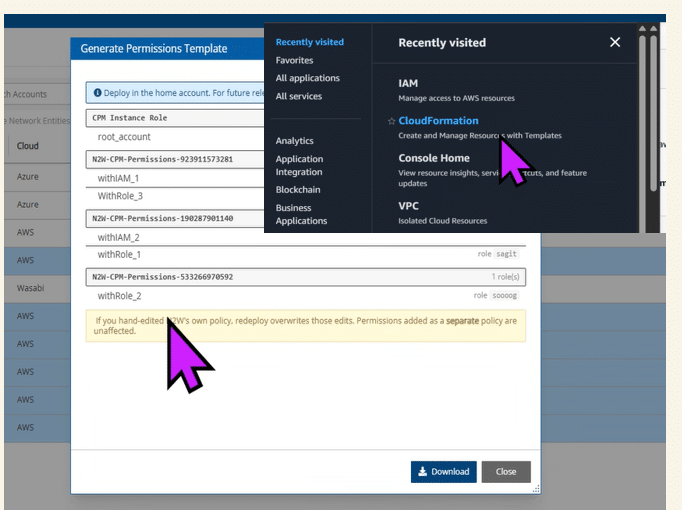Viewport: 682px width, 510px height.
Task: Click the yellow hand-edited policy warning note
Action: (x=306, y=326)
